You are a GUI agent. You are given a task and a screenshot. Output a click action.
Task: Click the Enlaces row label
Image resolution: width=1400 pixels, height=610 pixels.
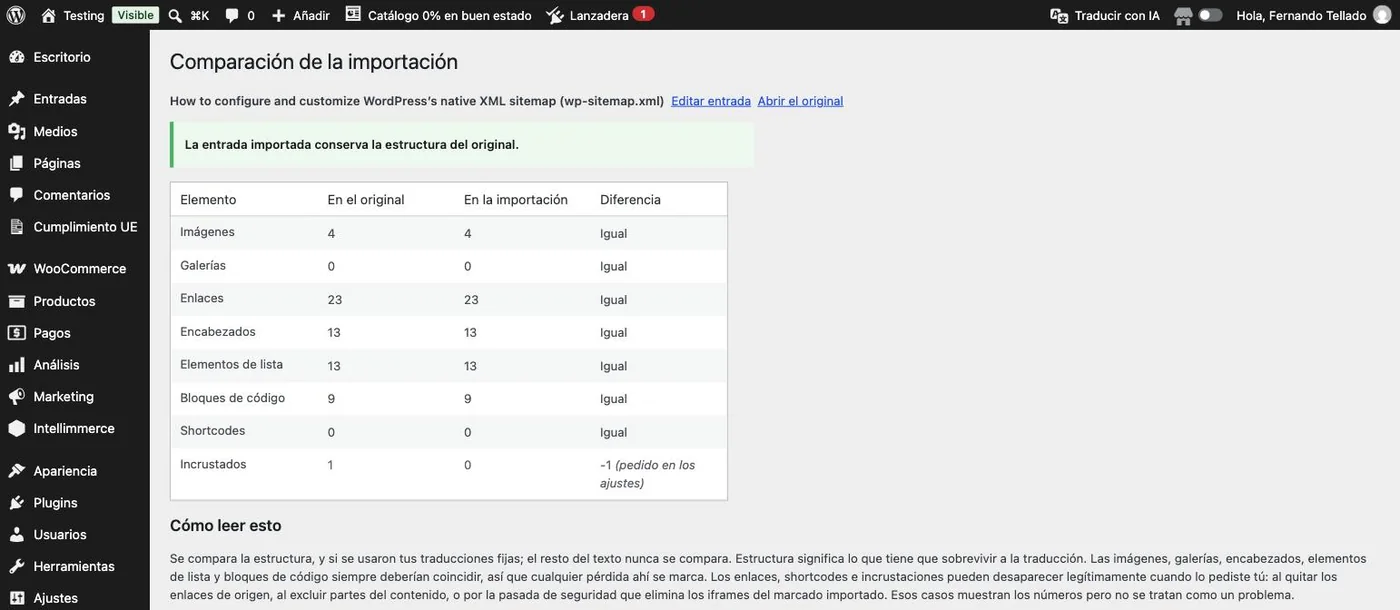tap(202, 298)
